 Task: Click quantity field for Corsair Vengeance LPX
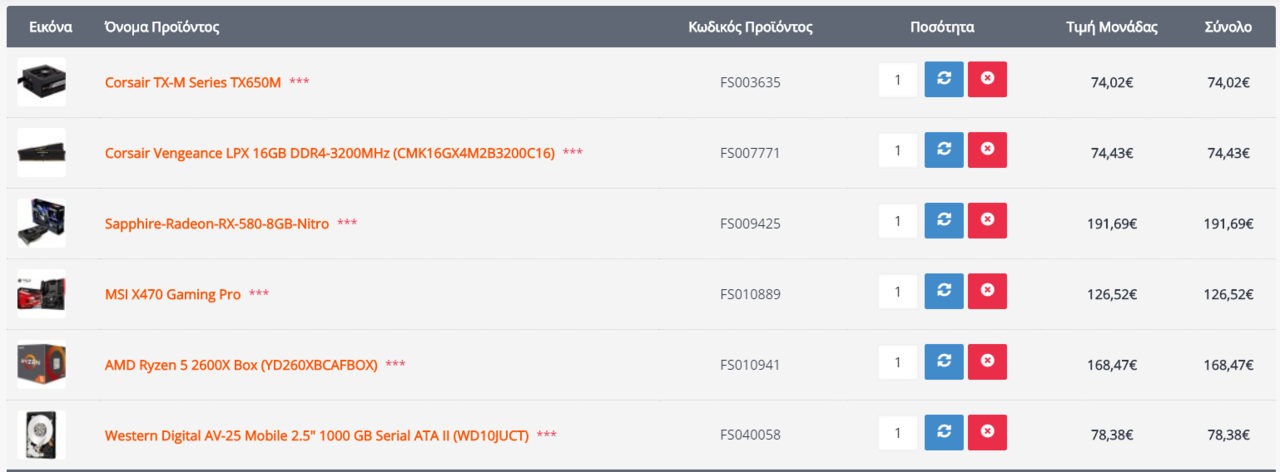pyautogui.click(x=898, y=150)
